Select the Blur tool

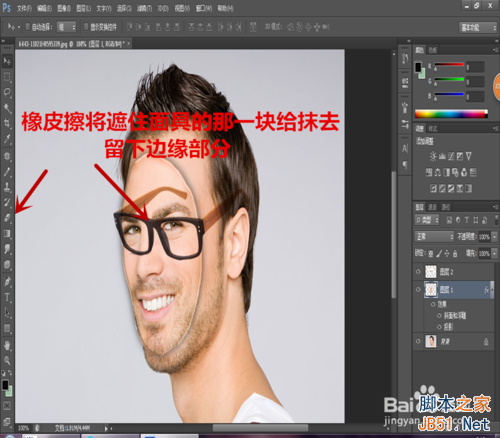tap(7, 249)
